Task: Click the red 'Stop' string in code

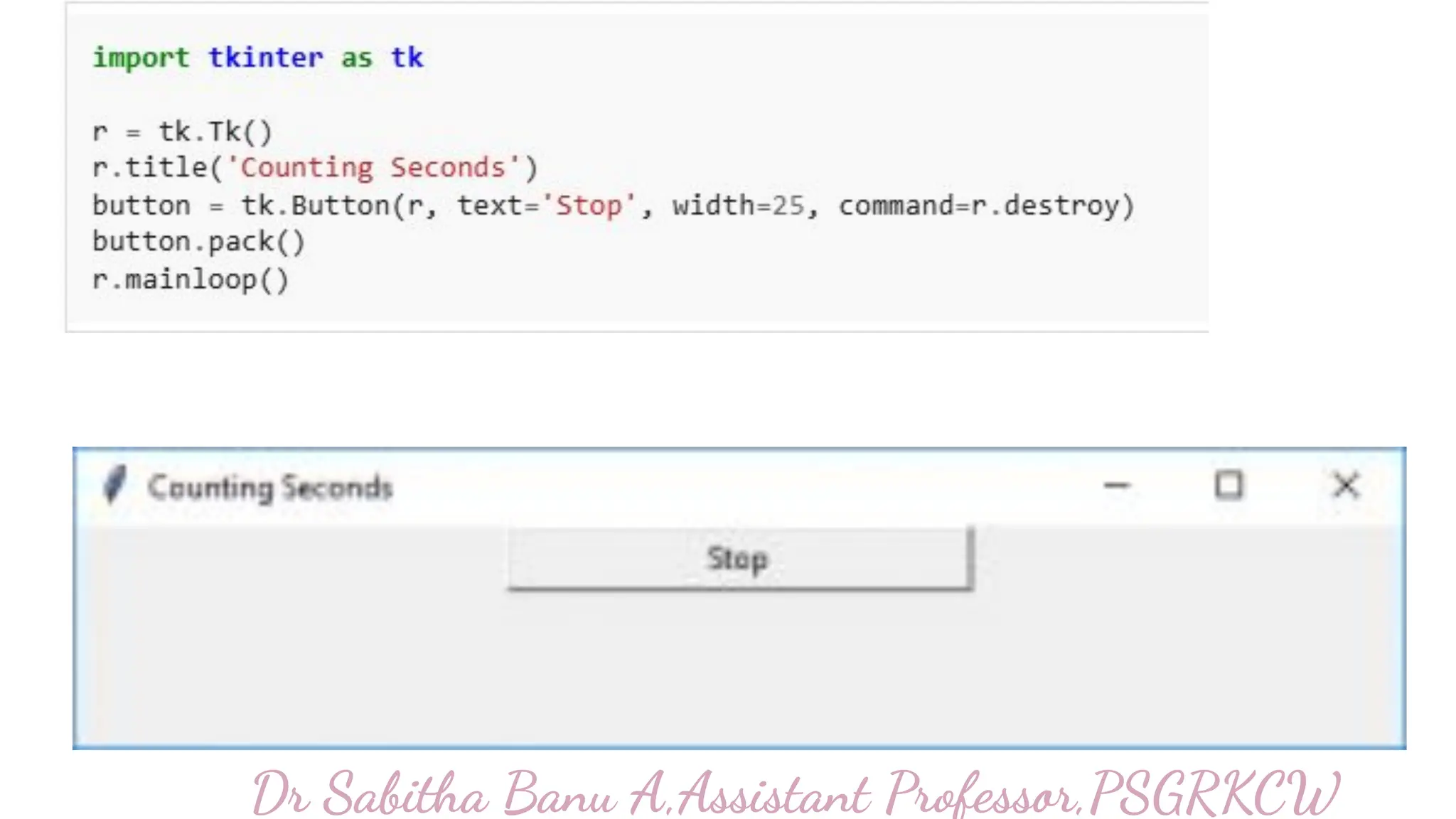Action: tap(589, 205)
